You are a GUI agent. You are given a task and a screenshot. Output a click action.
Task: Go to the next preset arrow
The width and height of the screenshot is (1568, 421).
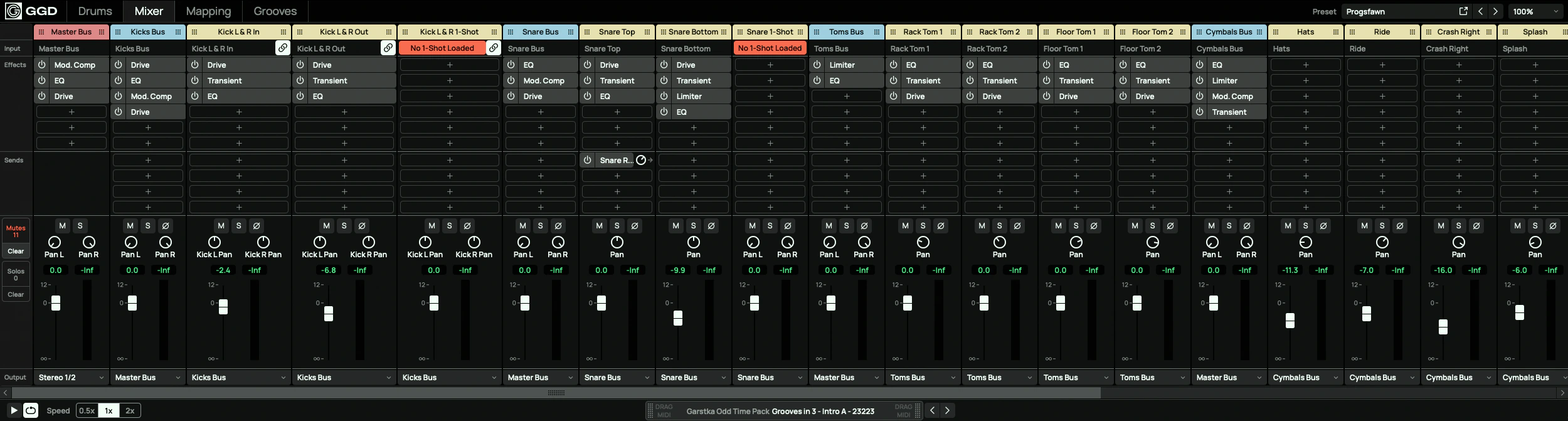1496,11
